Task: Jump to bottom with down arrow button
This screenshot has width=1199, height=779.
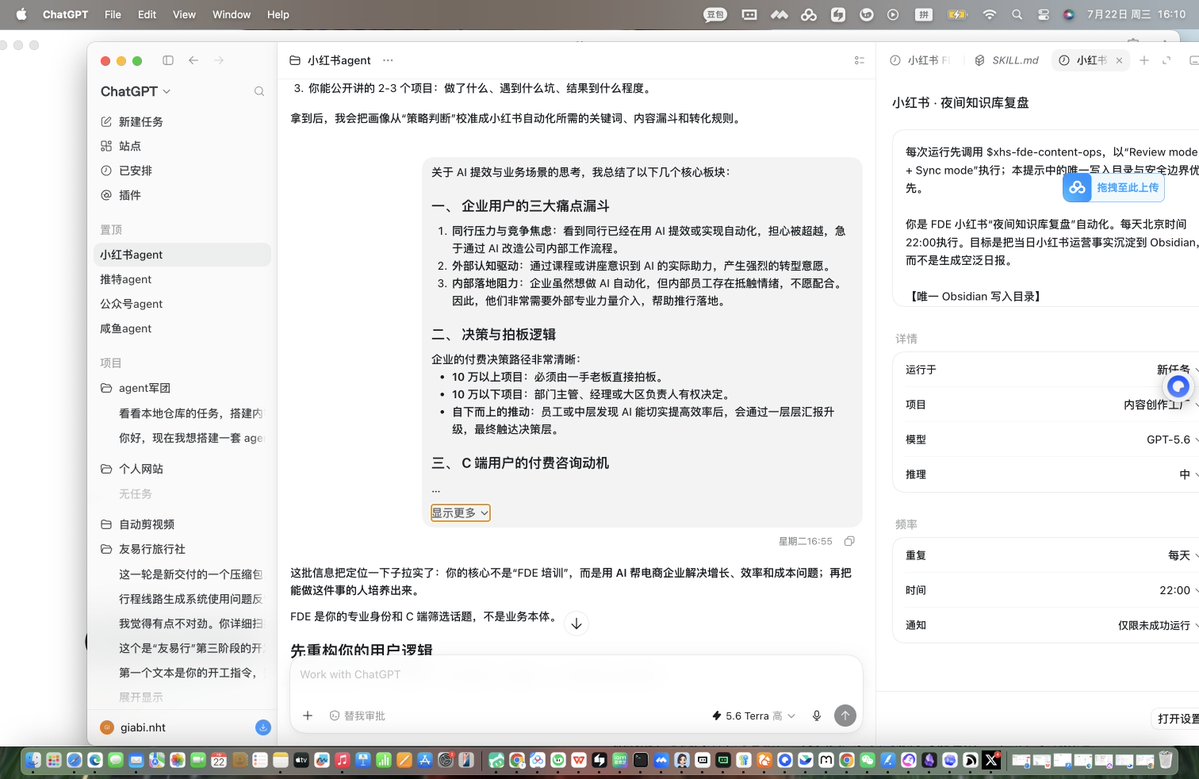Action: coord(577,624)
